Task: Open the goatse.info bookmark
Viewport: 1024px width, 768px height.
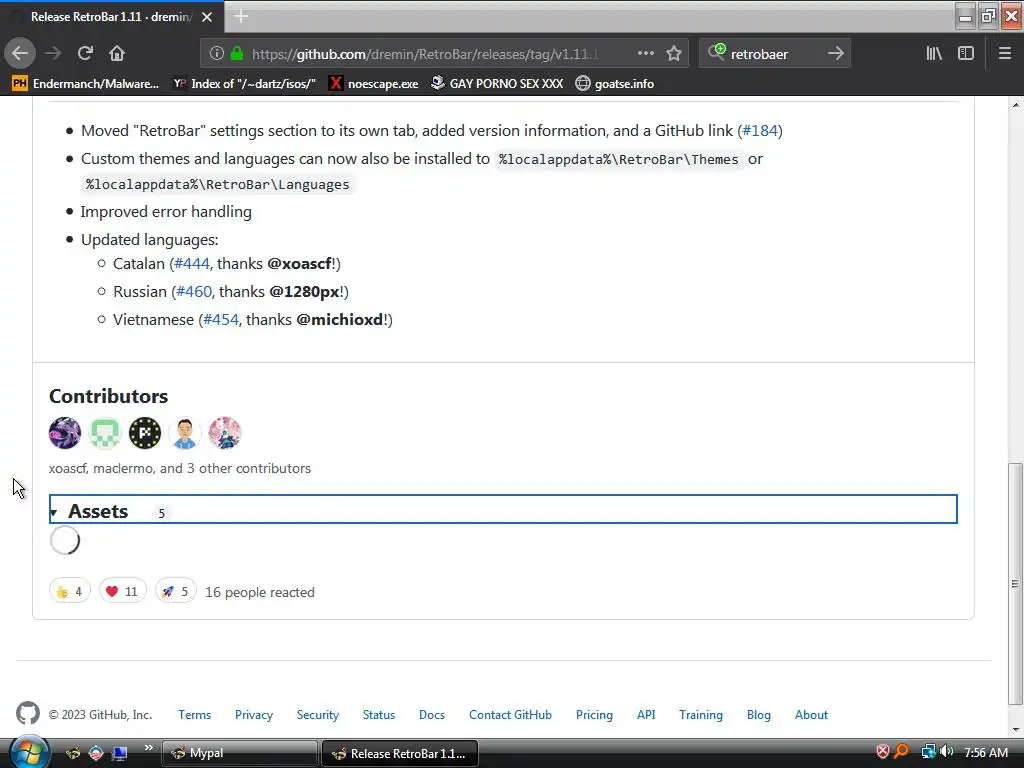Action: (x=615, y=84)
